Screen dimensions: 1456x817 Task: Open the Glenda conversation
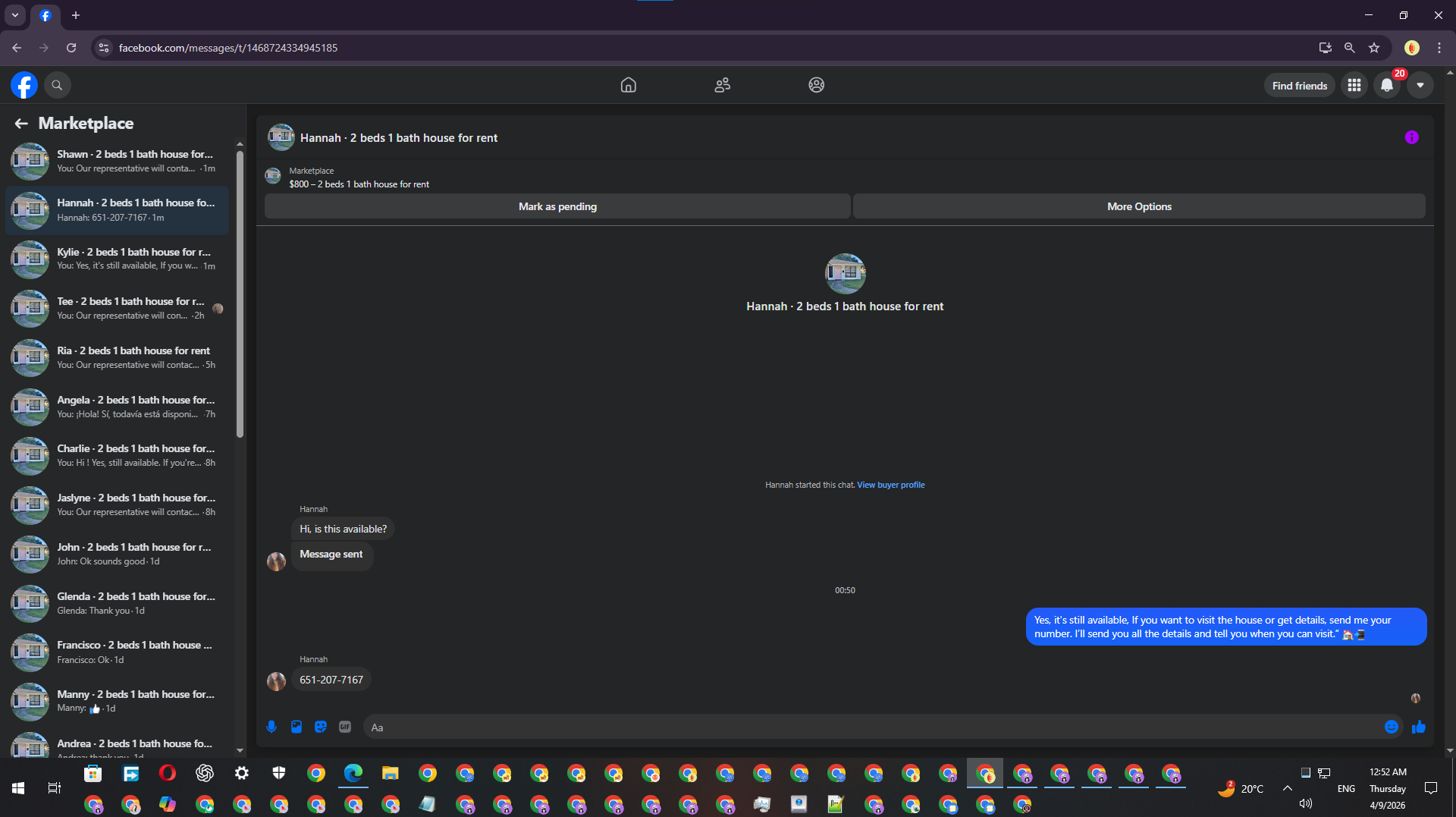click(118, 603)
